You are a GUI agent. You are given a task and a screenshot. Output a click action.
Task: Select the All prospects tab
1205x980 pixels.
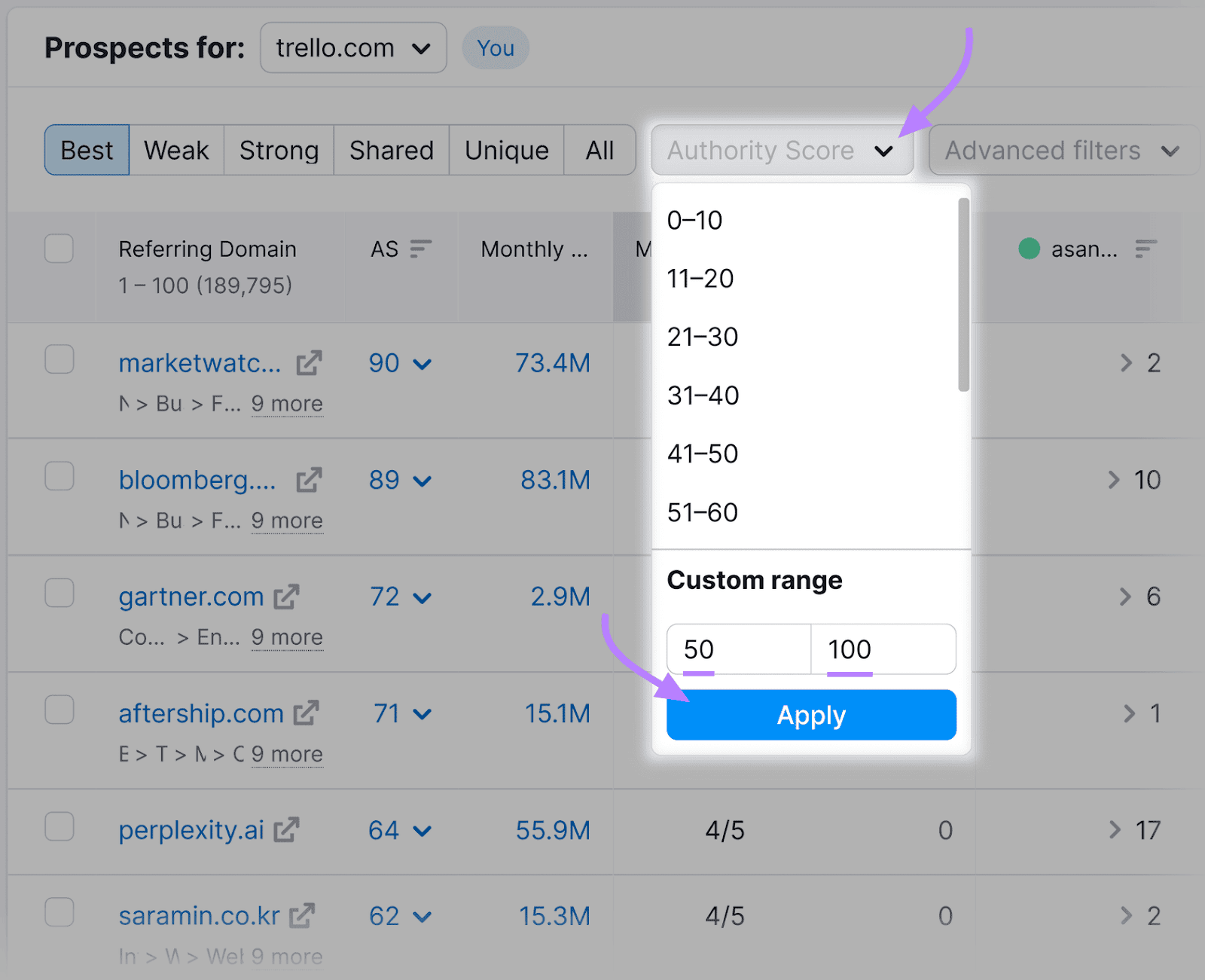(599, 150)
